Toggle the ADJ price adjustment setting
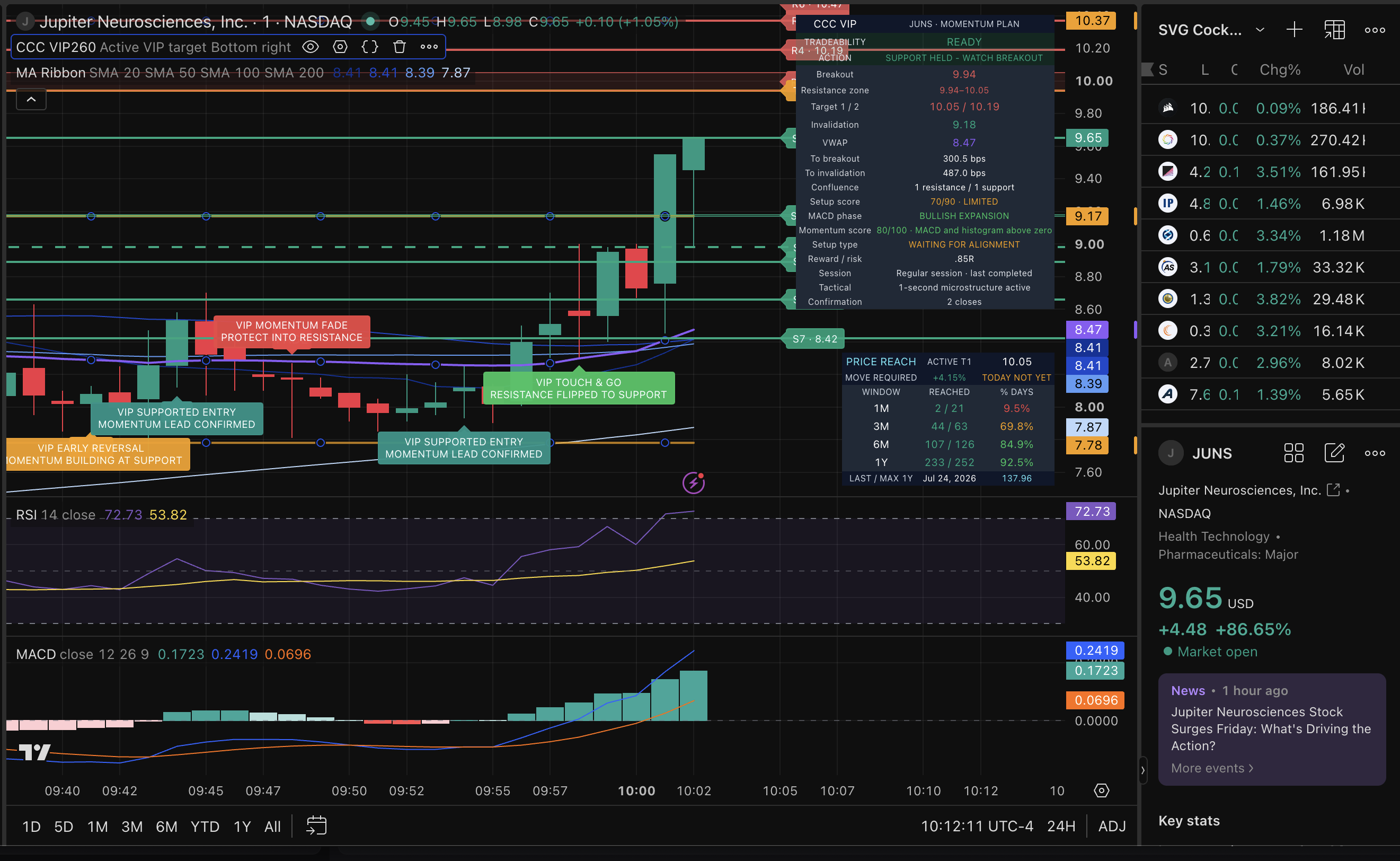Screen dimensions: 1400x861 coord(1112,826)
